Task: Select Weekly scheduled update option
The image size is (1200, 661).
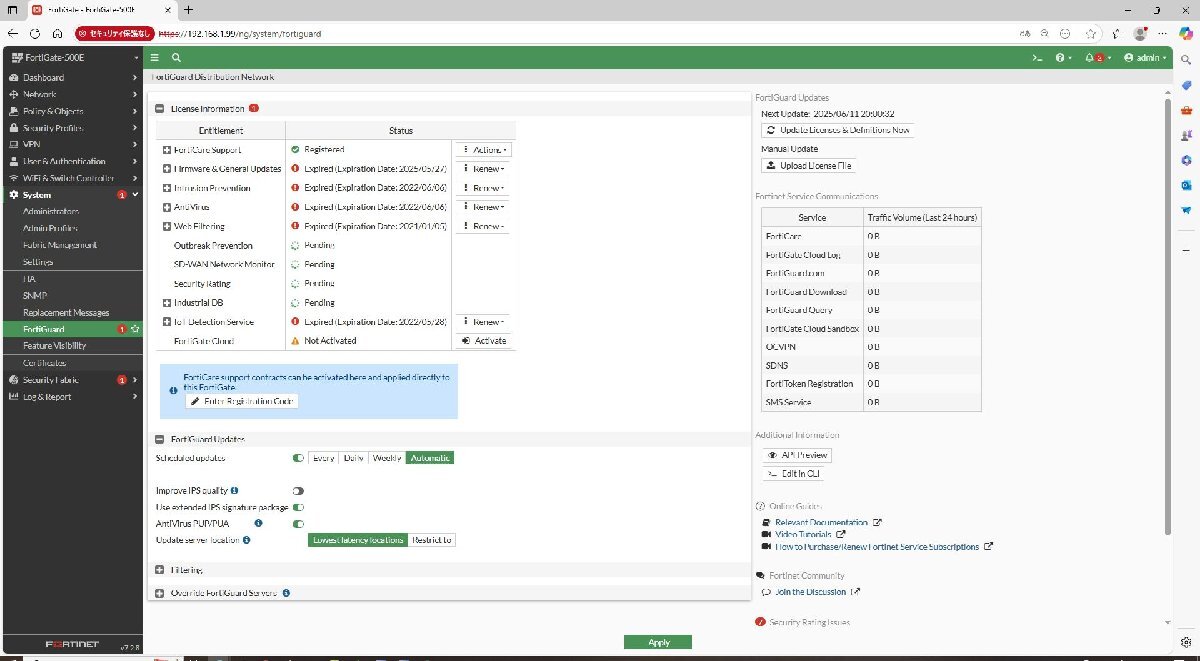Action: tap(387, 458)
